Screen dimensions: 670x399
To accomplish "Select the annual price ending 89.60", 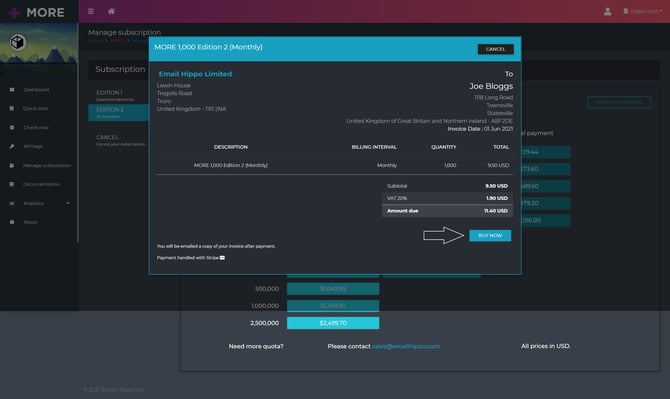I will point(546,186).
